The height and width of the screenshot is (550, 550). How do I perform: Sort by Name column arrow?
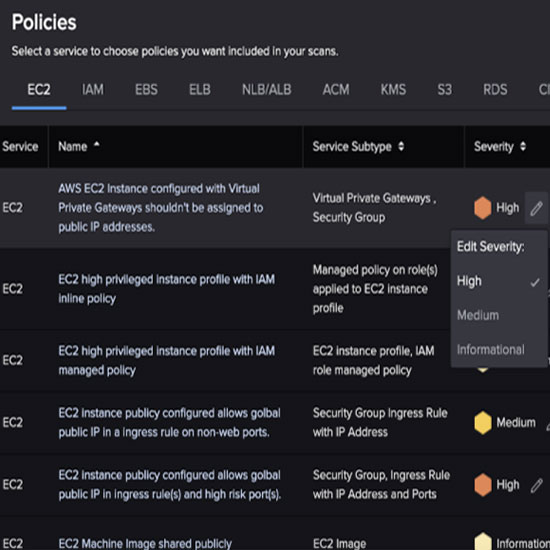(96, 145)
